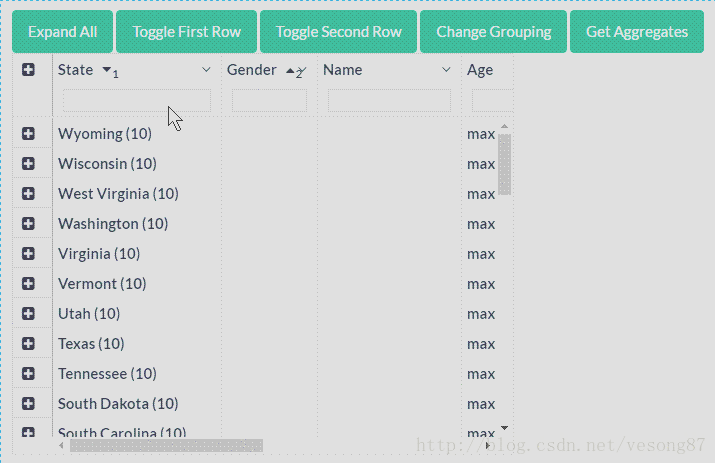Open the Name column menu chevron
The height and width of the screenshot is (465, 717).
pos(446,70)
